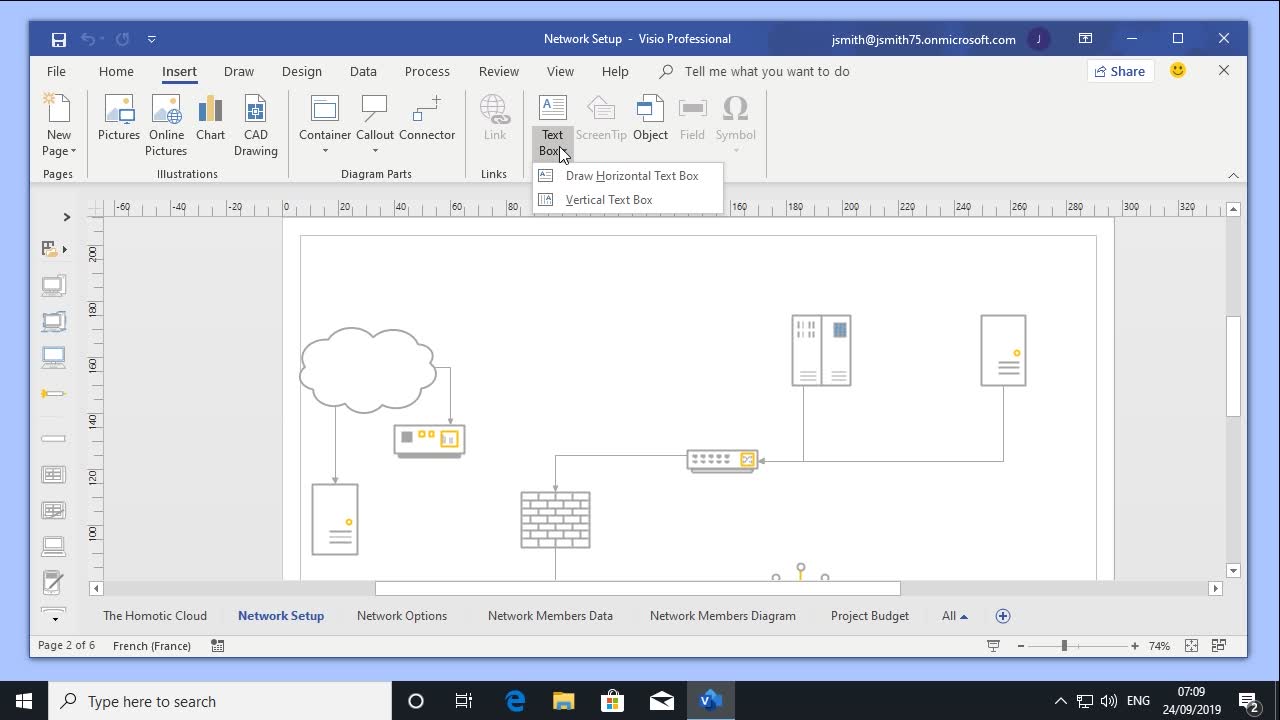Switch to the Network Options page tab
This screenshot has height=720, width=1280.
[x=402, y=616]
